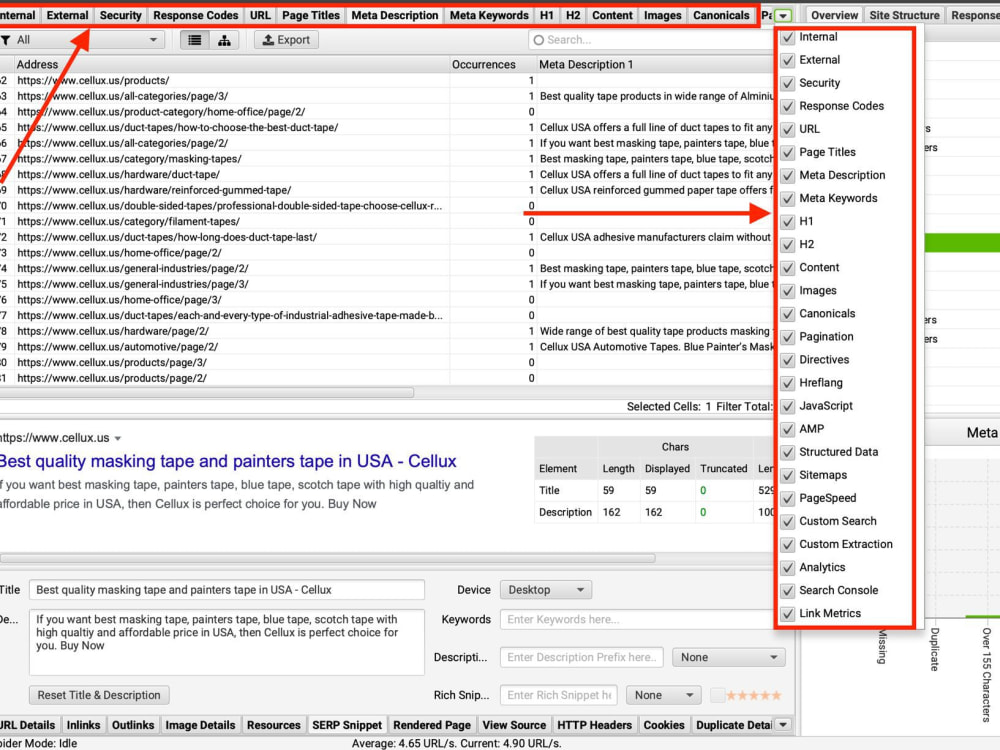The width and height of the screenshot is (1000, 750).
Task: Toggle the Internal checkbox
Action: 788,37
